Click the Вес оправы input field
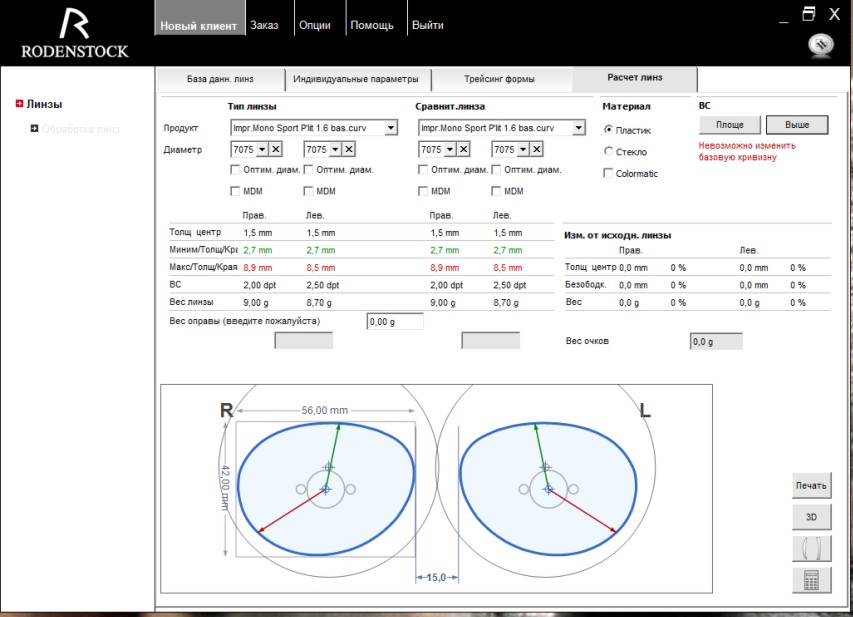This screenshot has height=617, width=853. pyautogui.click(x=395, y=322)
